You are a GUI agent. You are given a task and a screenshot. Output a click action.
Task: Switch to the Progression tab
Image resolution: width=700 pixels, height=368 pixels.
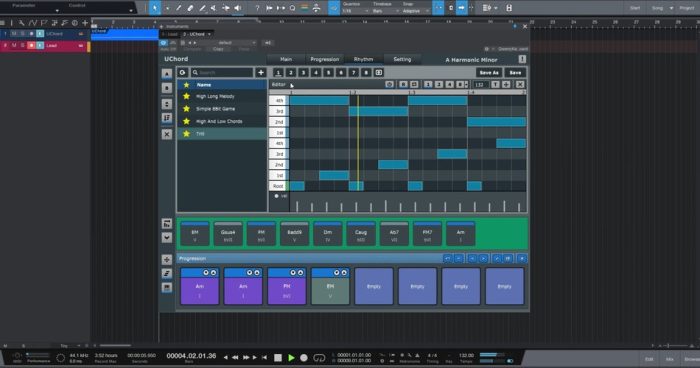pos(325,59)
